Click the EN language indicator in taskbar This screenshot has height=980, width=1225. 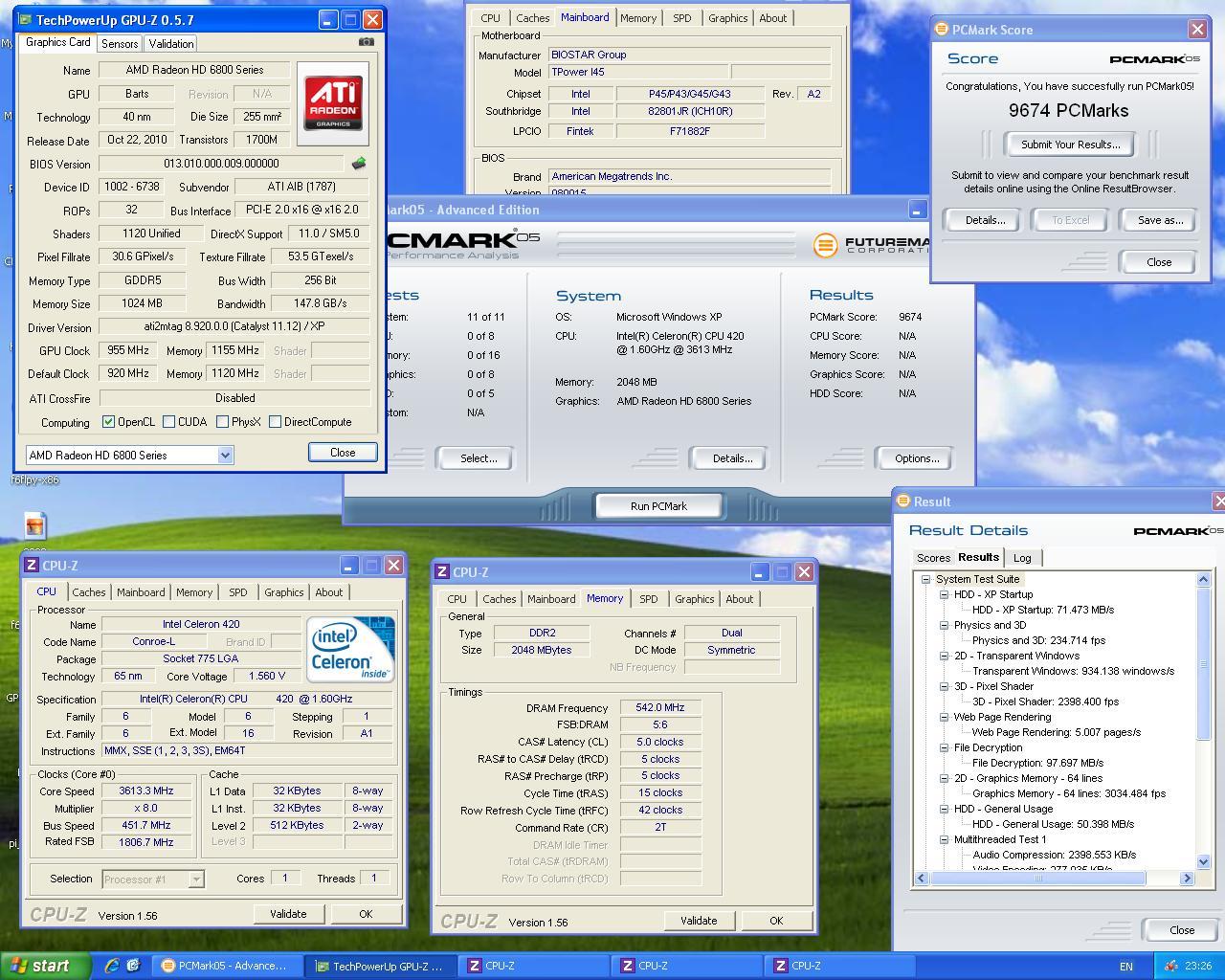point(1126,967)
